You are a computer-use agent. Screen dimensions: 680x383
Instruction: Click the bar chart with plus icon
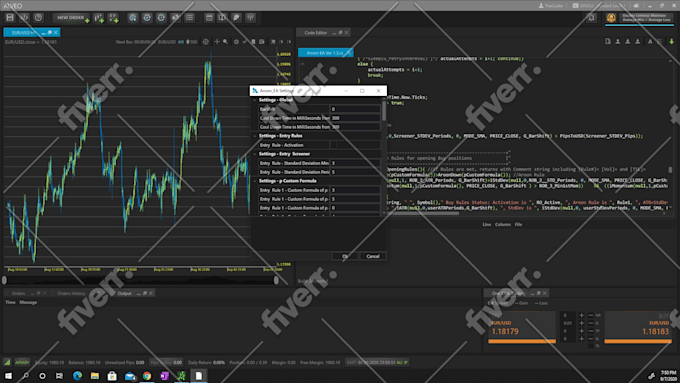click(x=99, y=18)
